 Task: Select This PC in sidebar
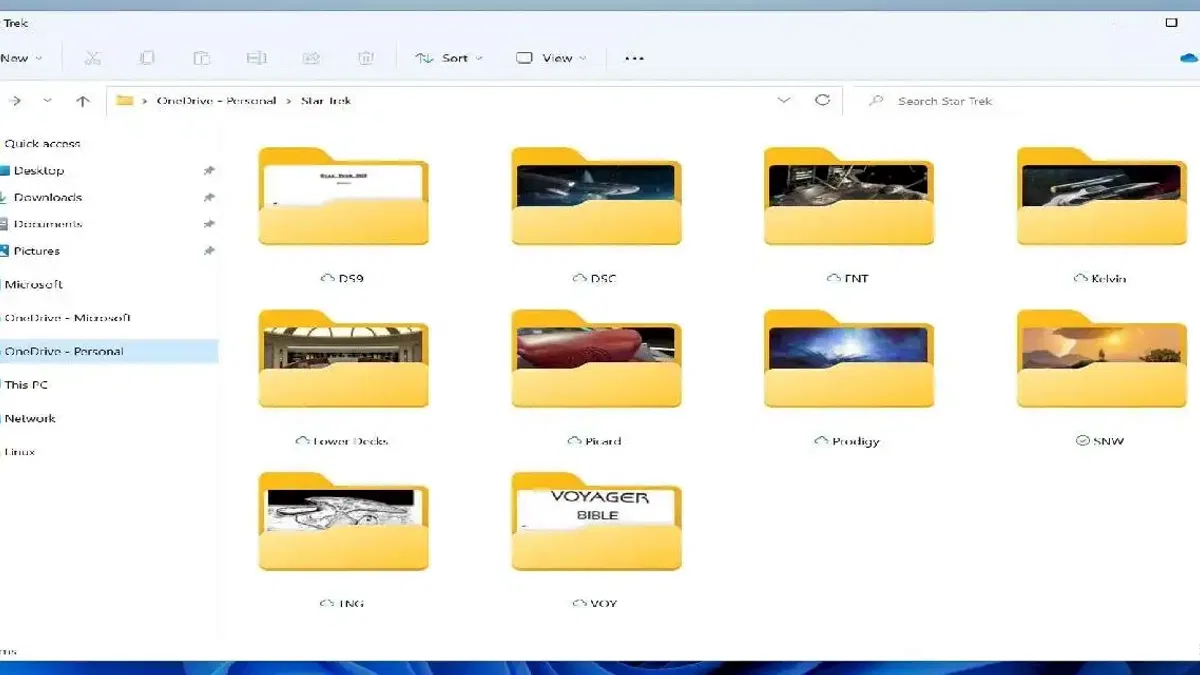click(x=26, y=385)
